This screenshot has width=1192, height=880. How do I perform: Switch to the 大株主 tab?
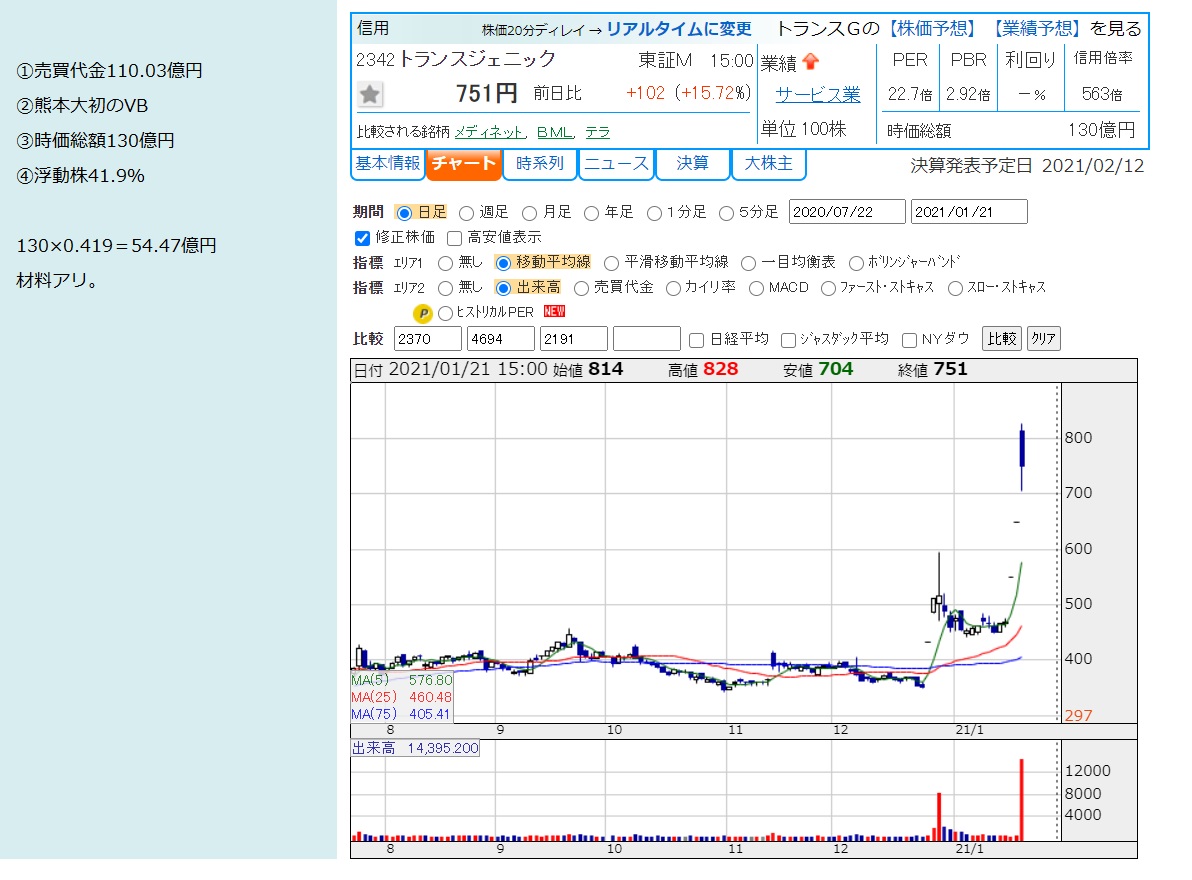click(x=768, y=164)
